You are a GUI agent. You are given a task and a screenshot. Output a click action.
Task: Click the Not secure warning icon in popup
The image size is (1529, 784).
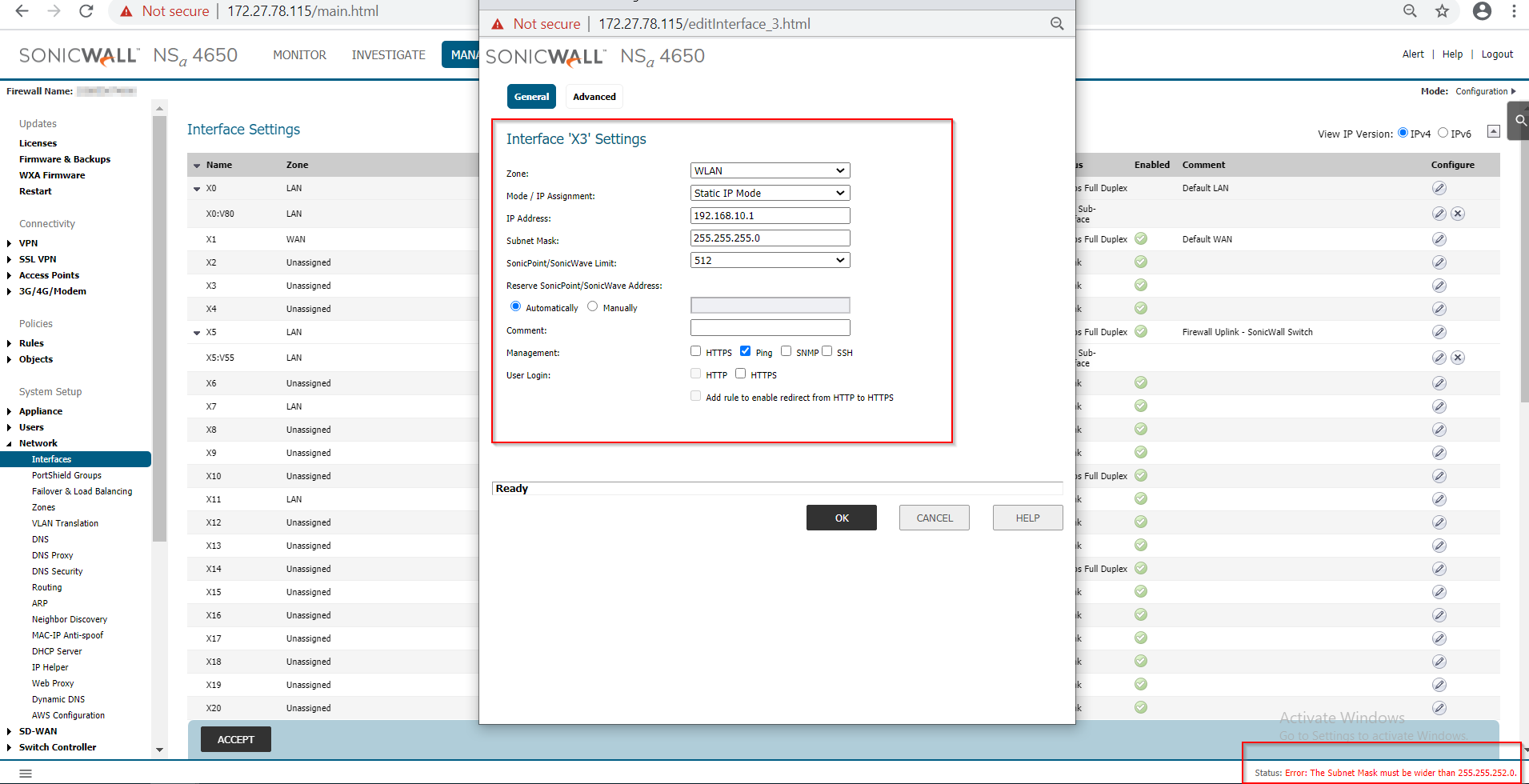tap(498, 24)
